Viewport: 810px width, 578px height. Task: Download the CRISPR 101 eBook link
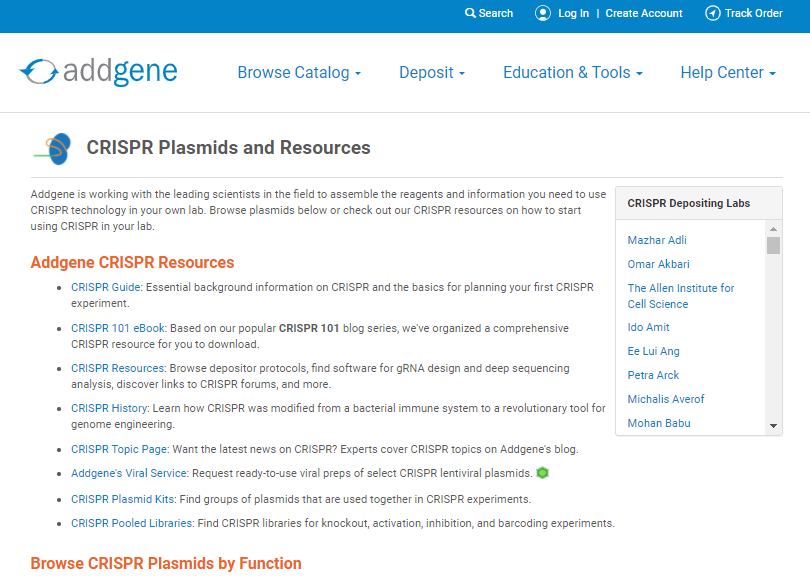pos(118,328)
